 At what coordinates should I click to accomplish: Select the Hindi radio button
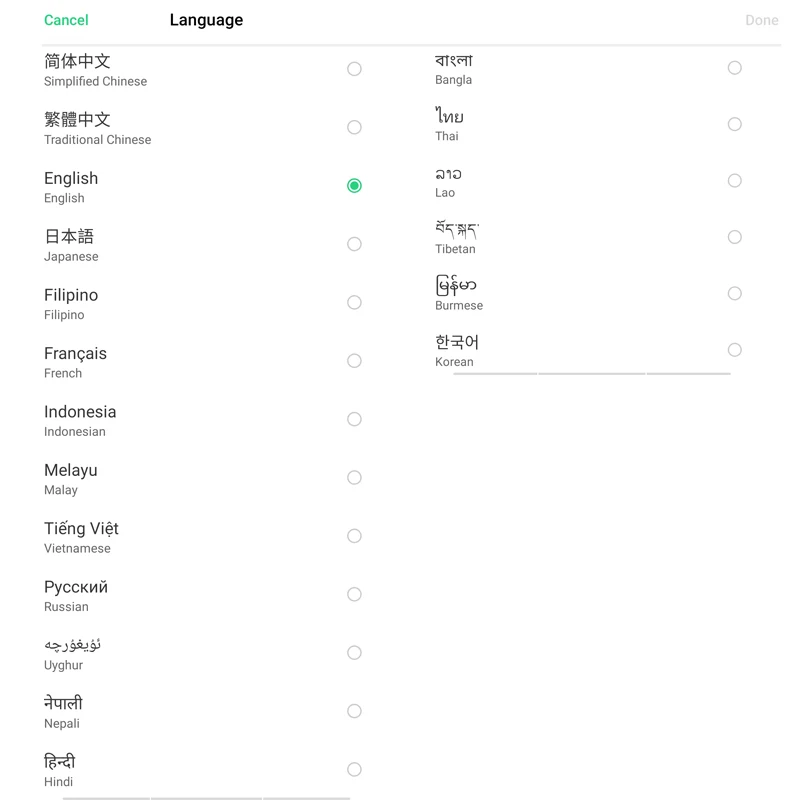[x=354, y=769]
